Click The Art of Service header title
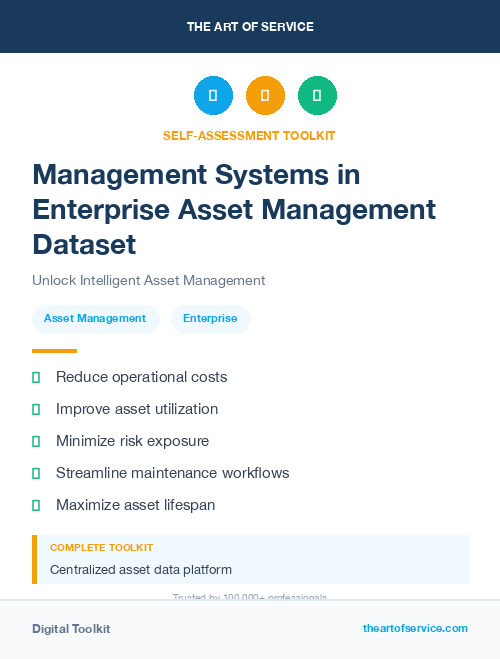The width and height of the screenshot is (500, 659). 250,27
